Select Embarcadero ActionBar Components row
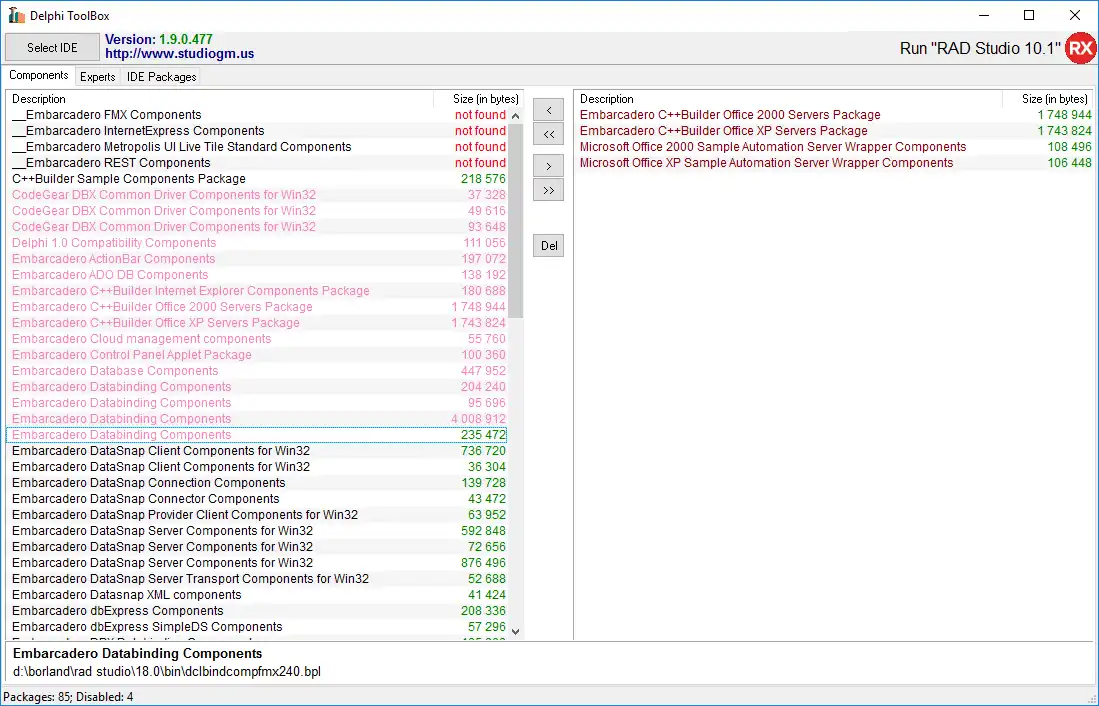The height and width of the screenshot is (706, 1099). click(258, 259)
